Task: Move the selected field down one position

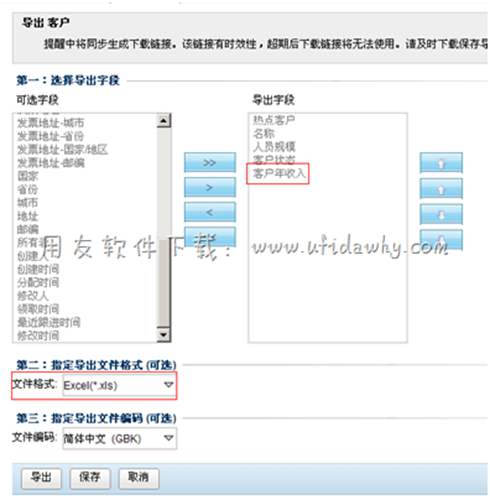Action: click(x=441, y=214)
